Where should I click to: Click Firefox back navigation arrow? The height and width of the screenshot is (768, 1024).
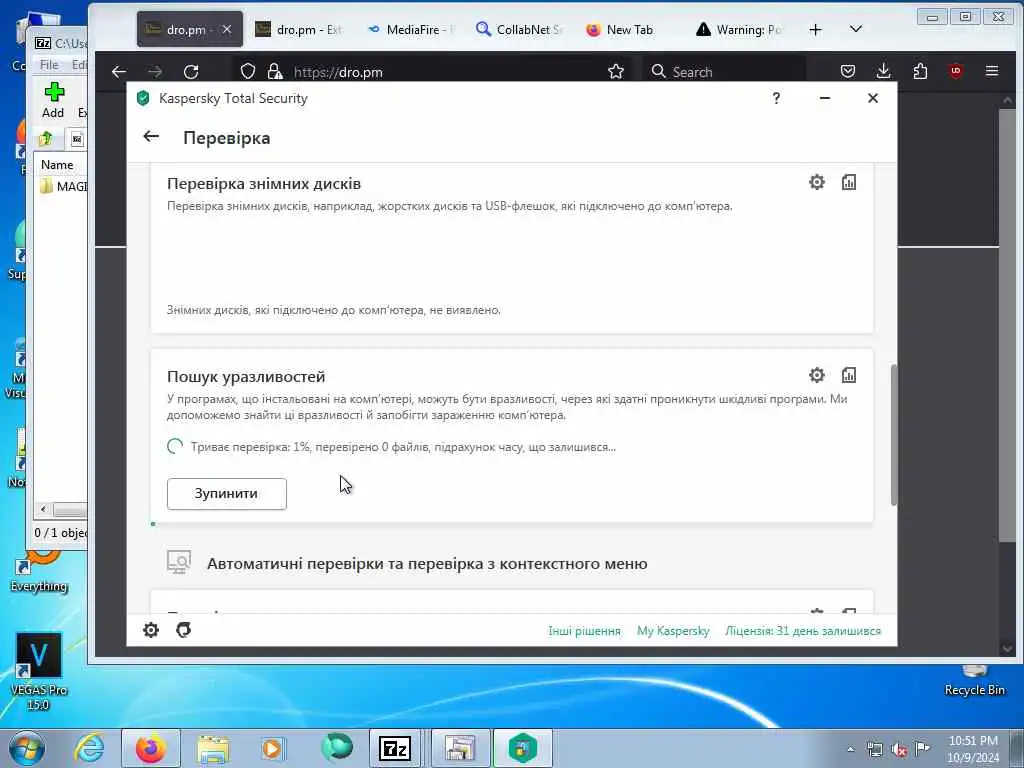coord(119,72)
